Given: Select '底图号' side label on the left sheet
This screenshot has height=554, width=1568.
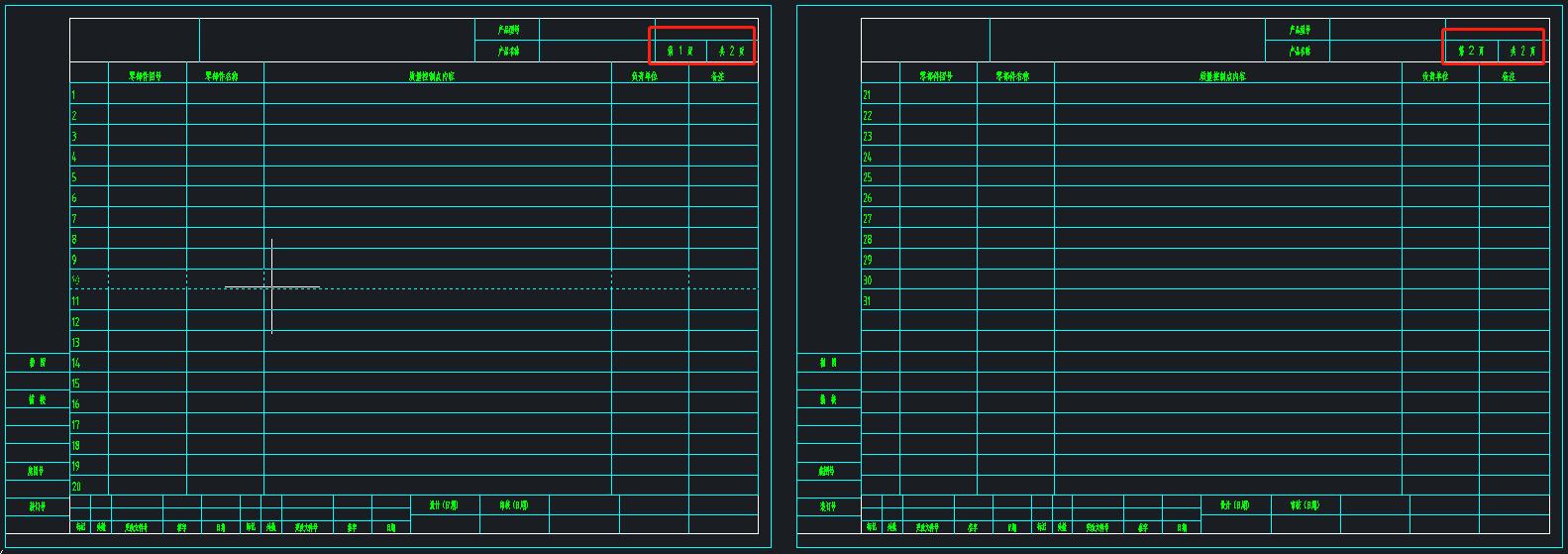Looking at the screenshot, I should click(36, 472).
